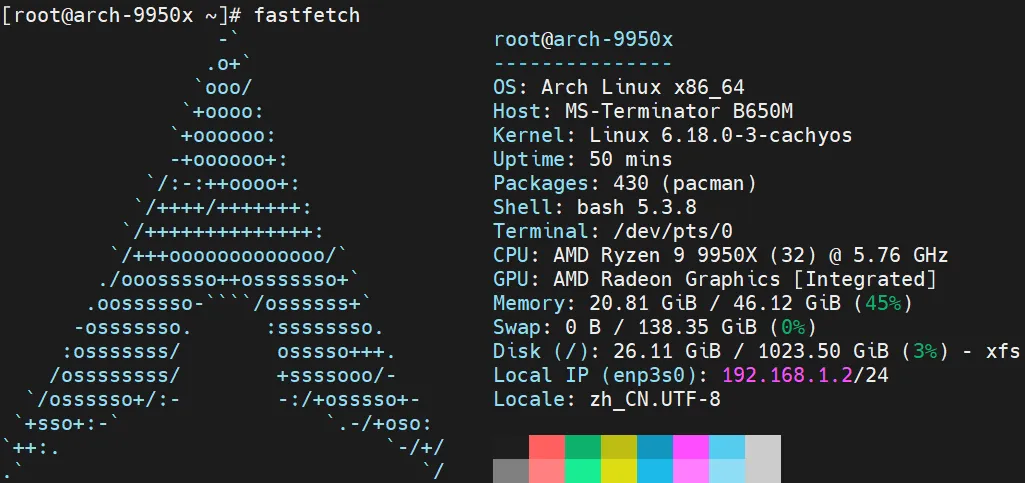Click the value "50 mins"
The height and width of the screenshot is (483, 1025).
pos(631,159)
